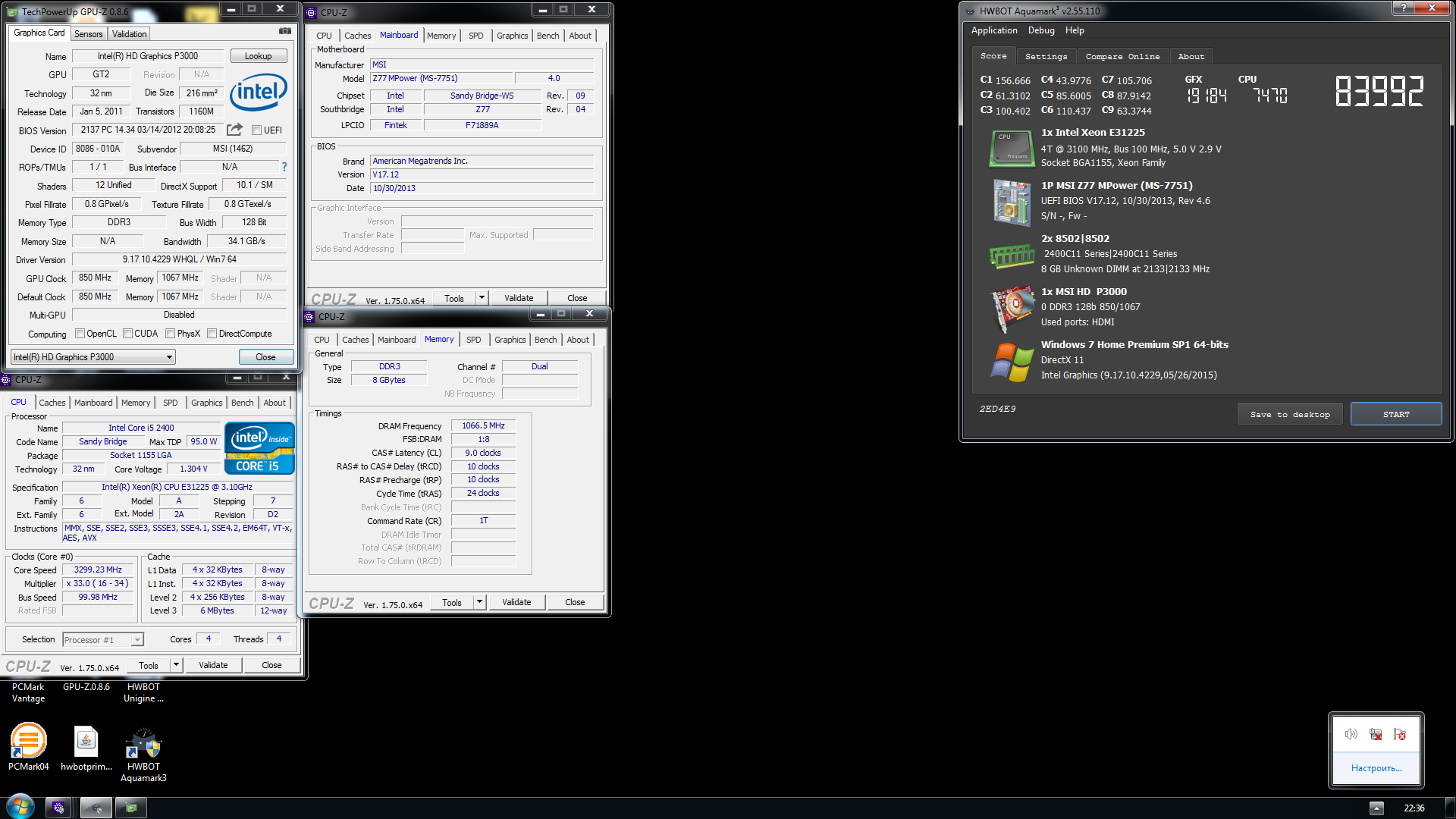Toggle the UEFI checkbox in GPU-Z

pyautogui.click(x=256, y=130)
